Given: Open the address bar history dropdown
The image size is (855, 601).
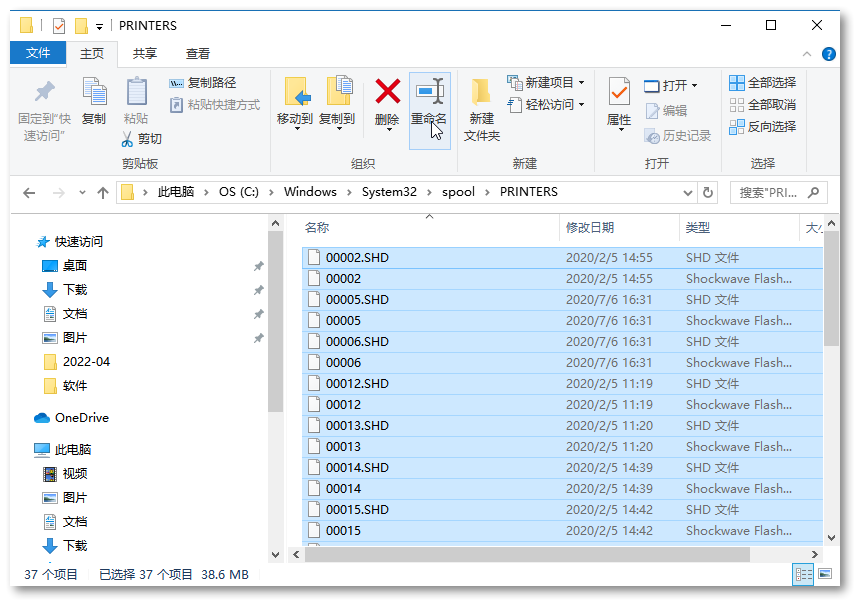Looking at the screenshot, I should click(688, 191).
